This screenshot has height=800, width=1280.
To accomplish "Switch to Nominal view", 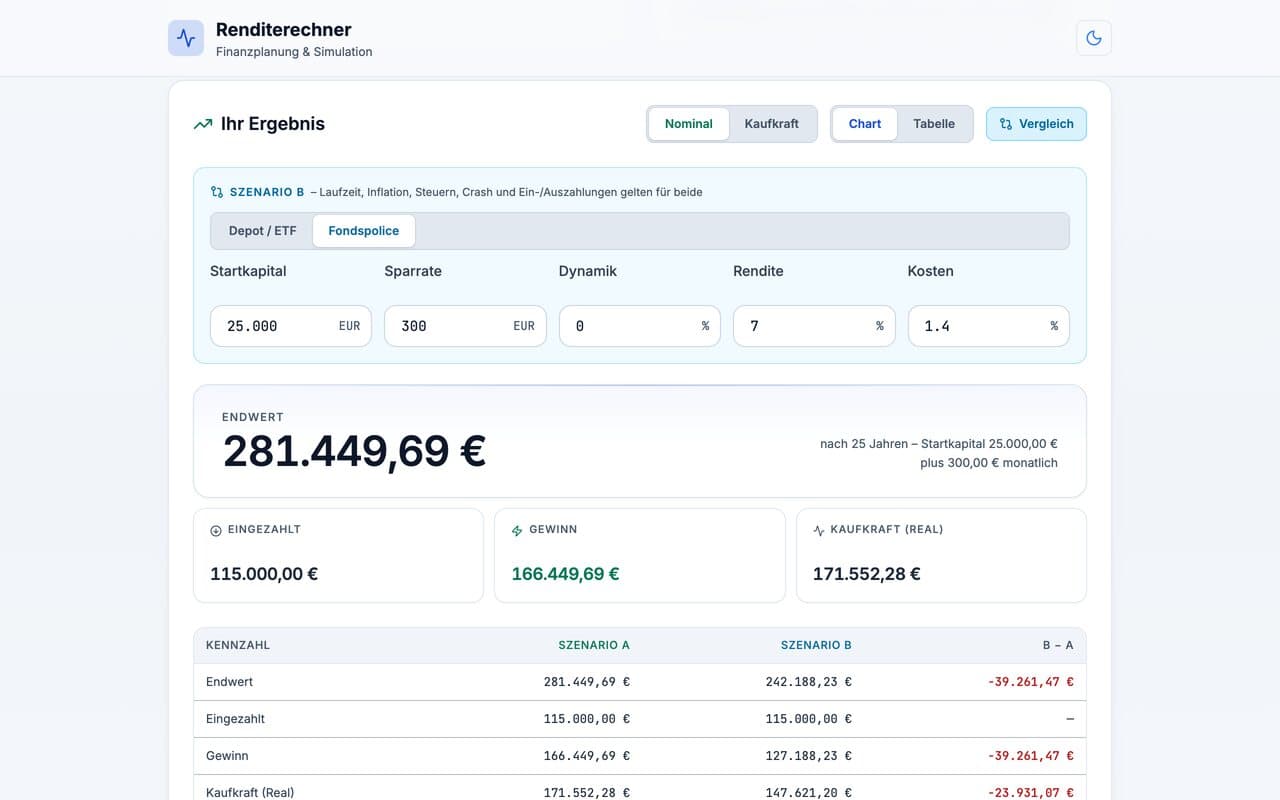I will point(689,124).
